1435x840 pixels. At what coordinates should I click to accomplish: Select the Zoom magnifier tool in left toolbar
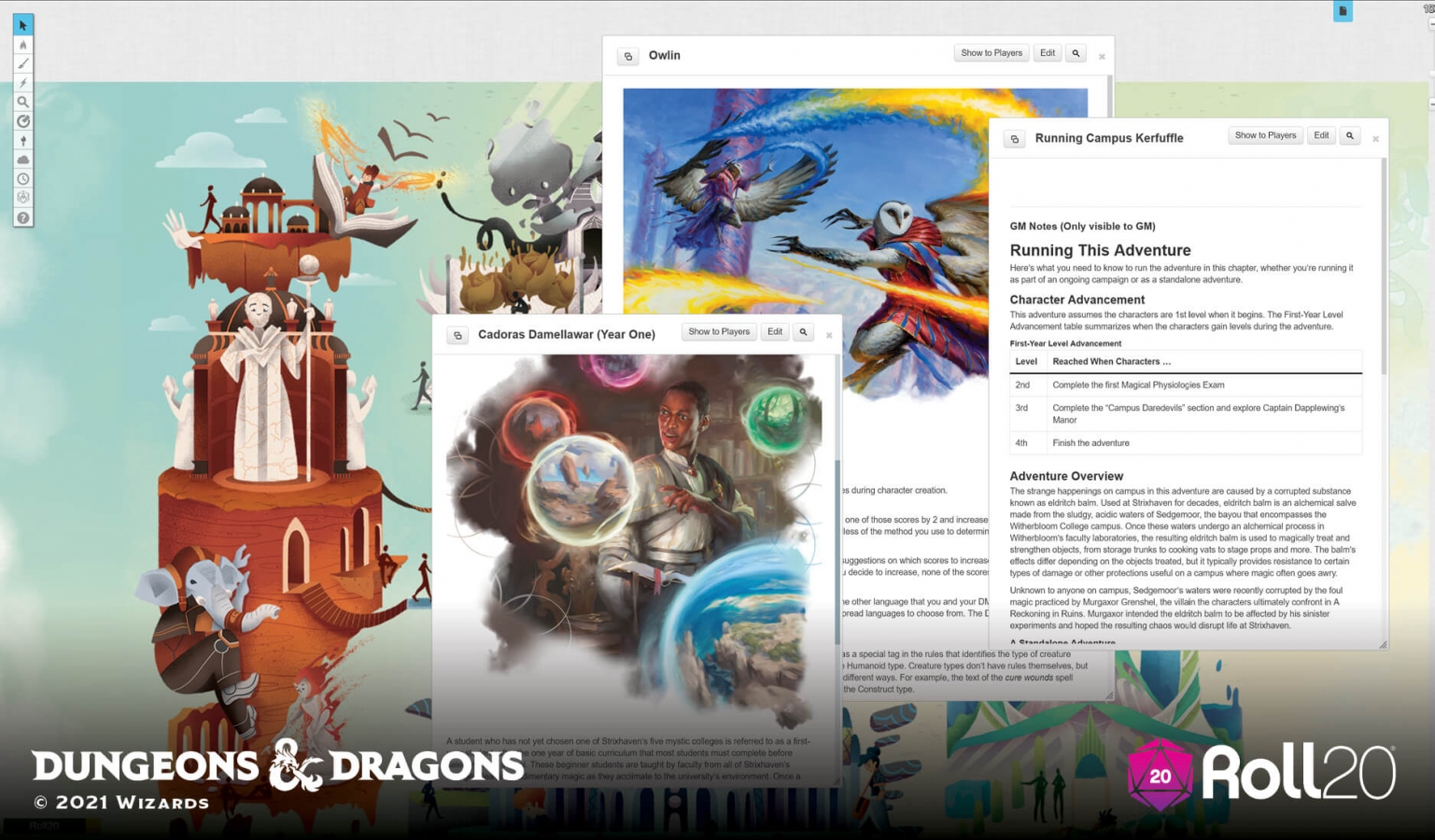pos(23,102)
